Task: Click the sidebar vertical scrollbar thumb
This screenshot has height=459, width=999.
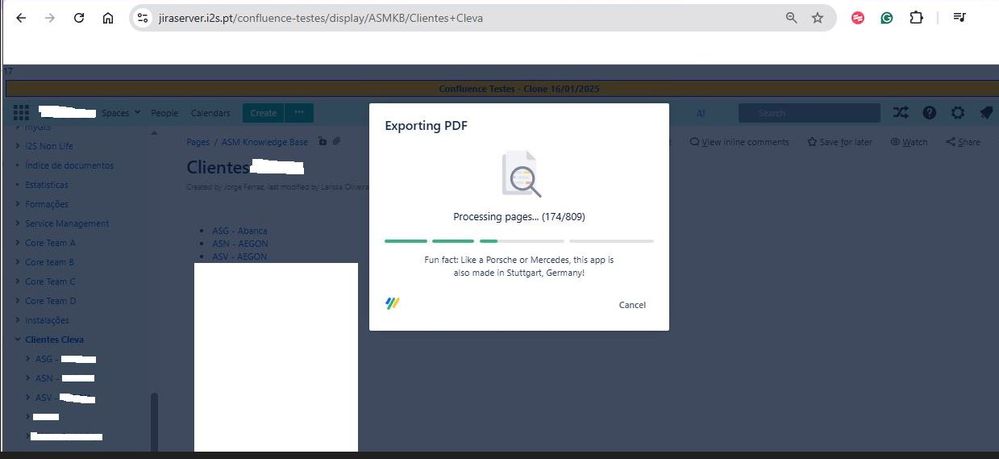Action: click(x=154, y=421)
